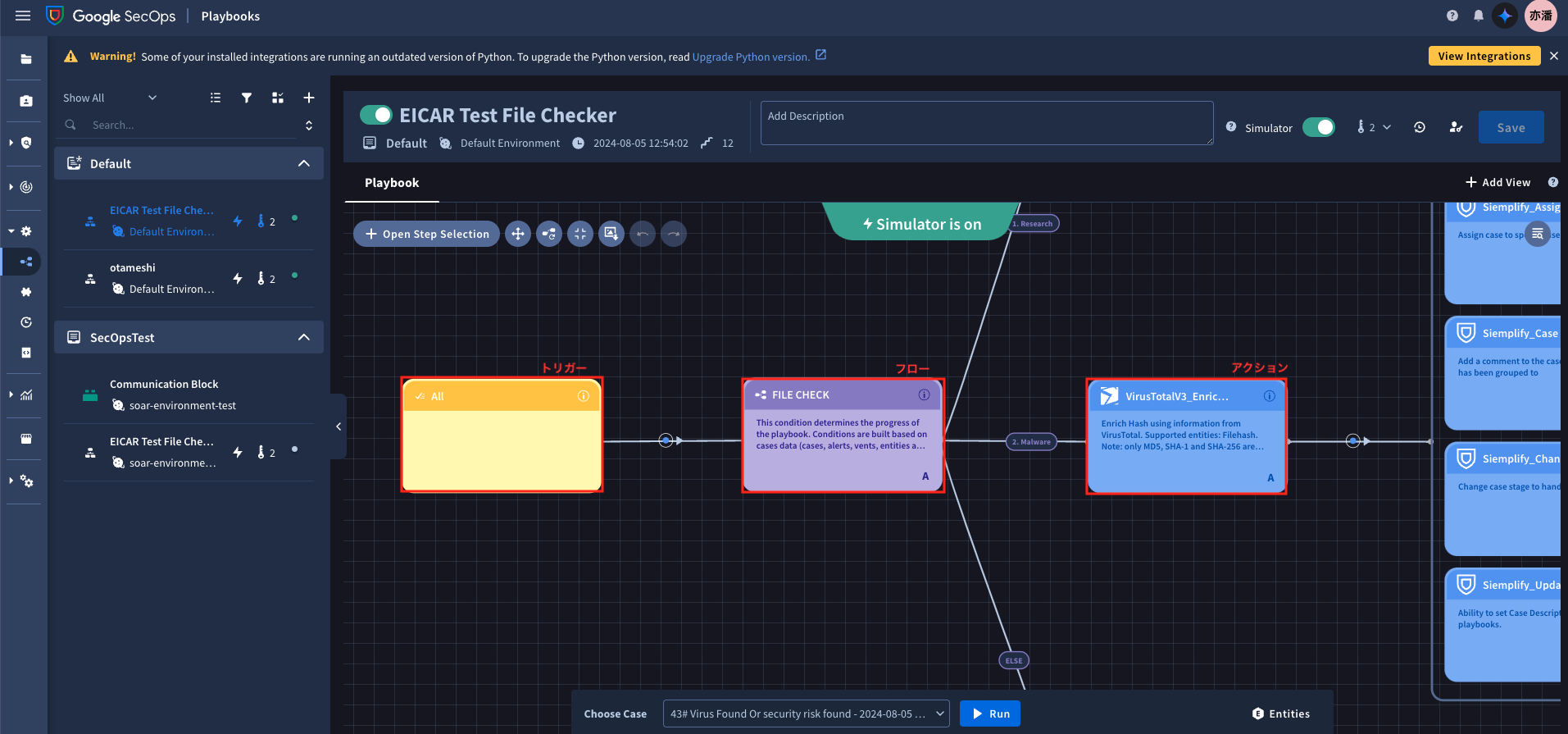
Task: Select Communication Block in SecOpsTest
Action: click(x=189, y=394)
